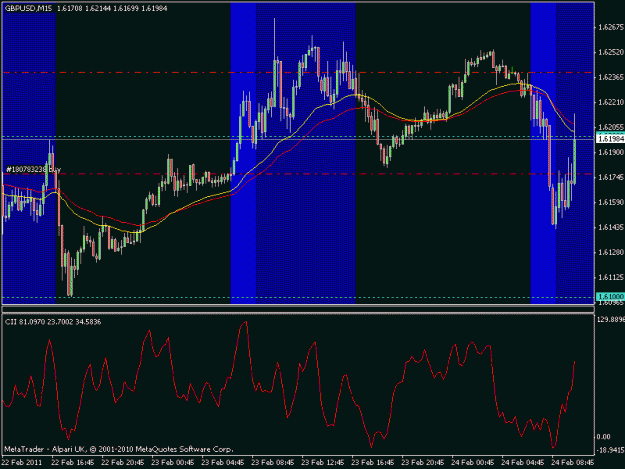The width and height of the screenshot is (625, 469).
Task: Click the 129.8896 indicator scale value
Action: click(x=611, y=320)
